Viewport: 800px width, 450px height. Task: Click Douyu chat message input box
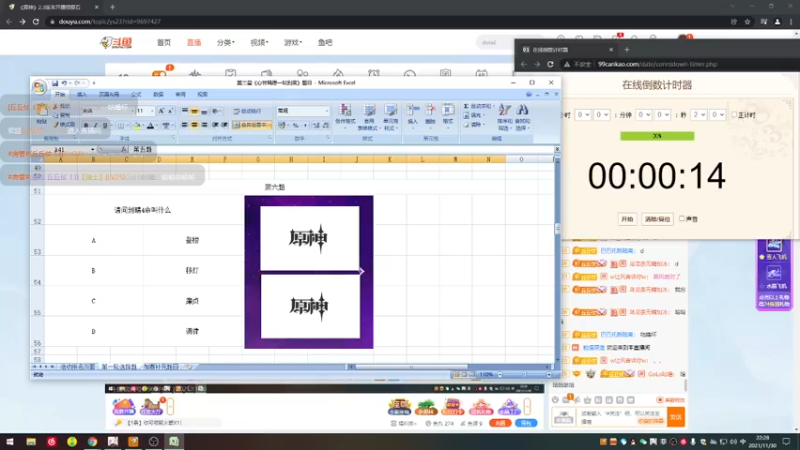coord(622,417)
